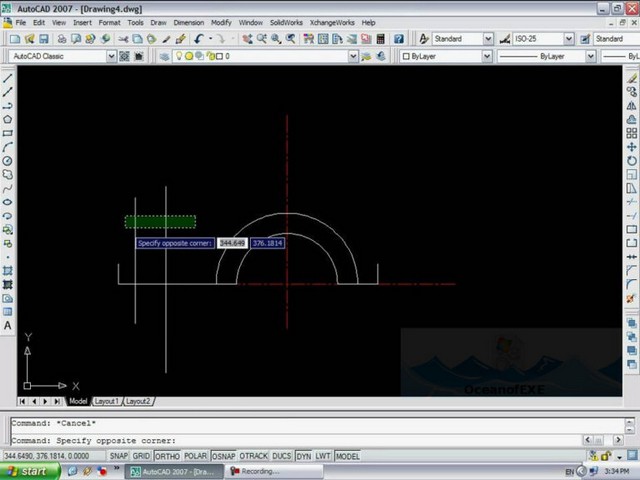640x480 pixels.
Task: Open the AutoCAD Classic workspace dropdown
Action: tap(111, 56)
